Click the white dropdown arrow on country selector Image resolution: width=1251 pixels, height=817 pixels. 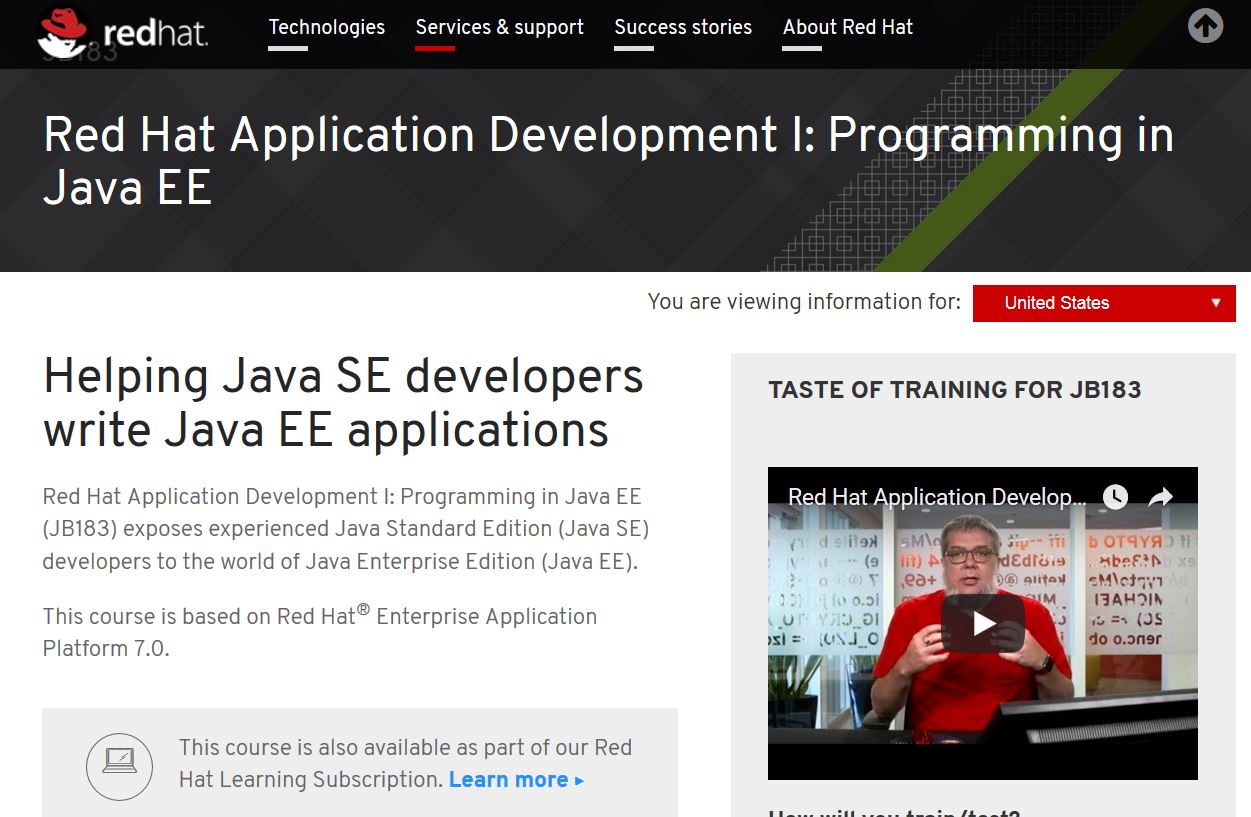tap(1216, 303)
